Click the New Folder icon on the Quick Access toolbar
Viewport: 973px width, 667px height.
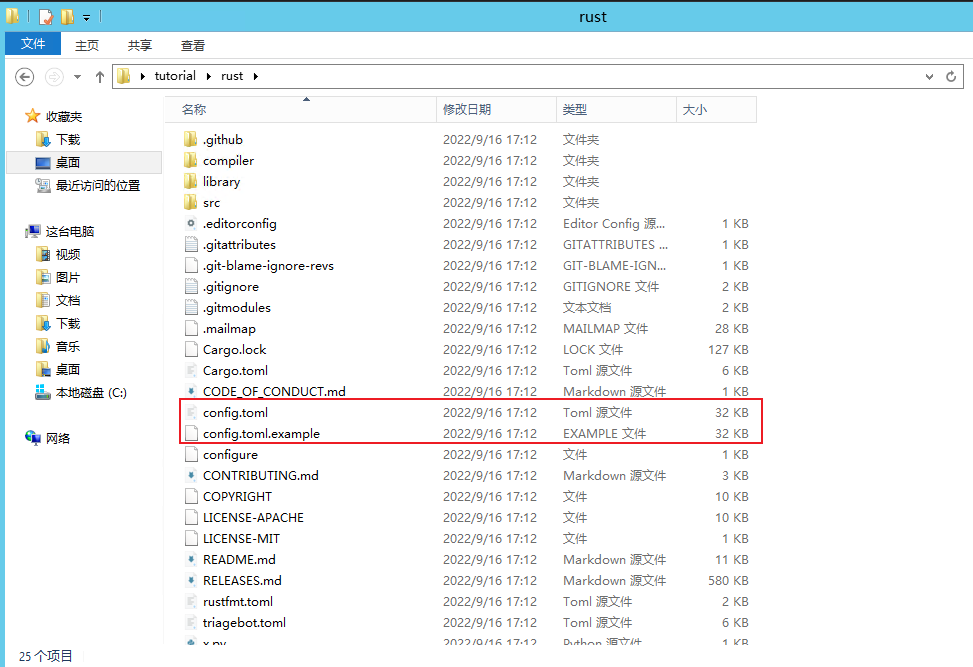[x=66, y=16]
